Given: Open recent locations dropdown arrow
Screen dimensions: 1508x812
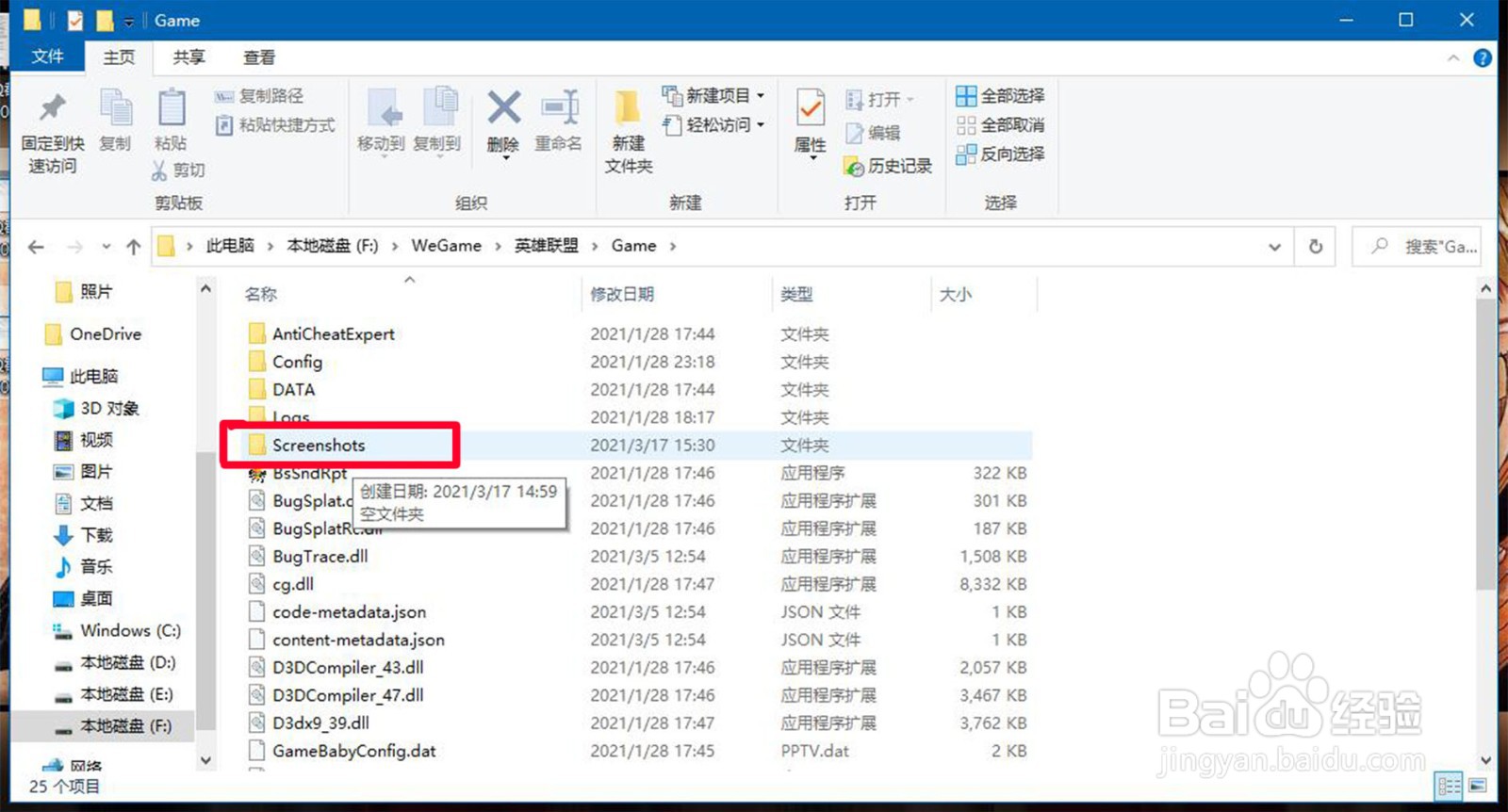Looking at the screenshot, I should click(x=107, y=247).
